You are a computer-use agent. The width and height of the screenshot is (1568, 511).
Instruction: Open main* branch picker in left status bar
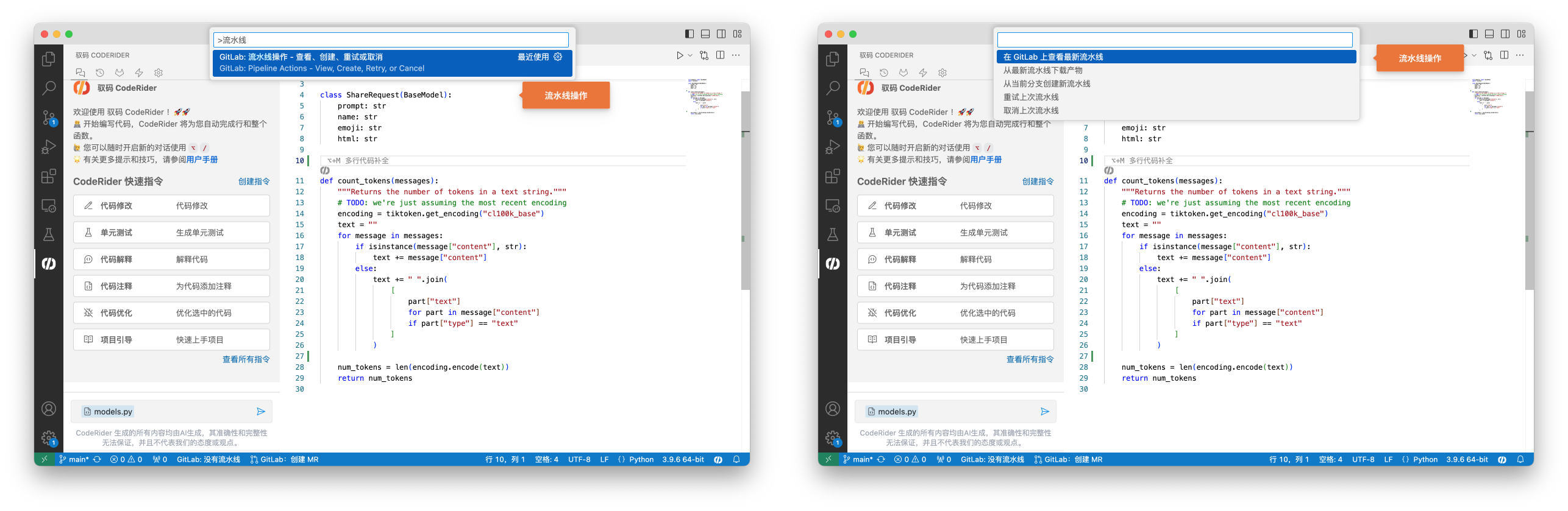coord(74,460)
